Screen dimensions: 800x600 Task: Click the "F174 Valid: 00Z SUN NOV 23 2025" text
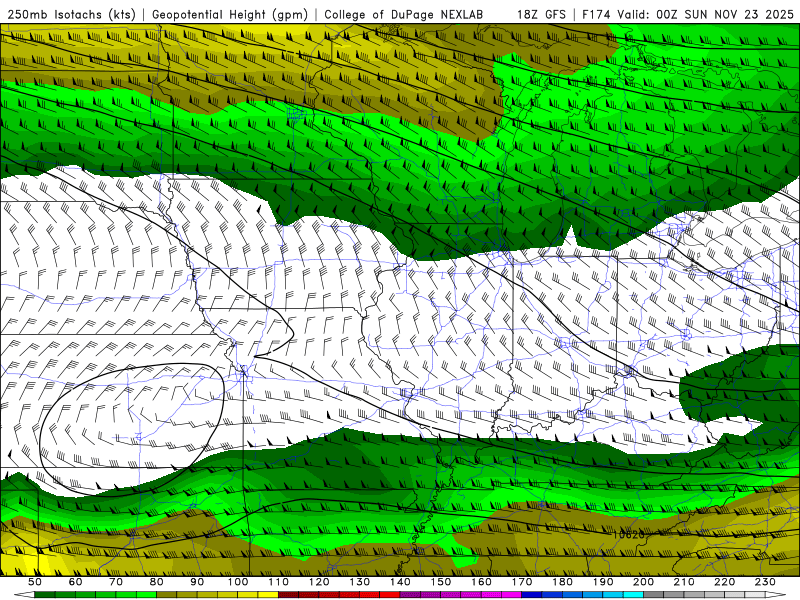(x=688, y=14)
